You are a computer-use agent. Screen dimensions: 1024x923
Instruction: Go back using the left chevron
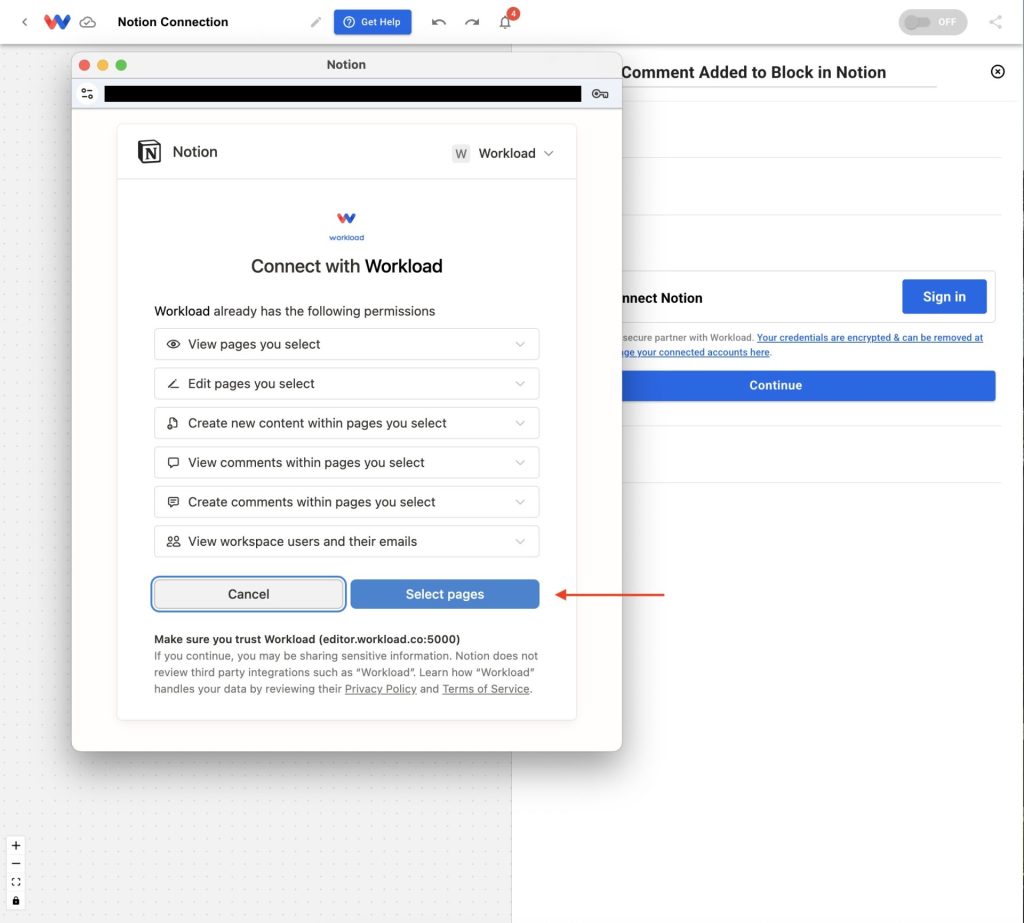click(x=25, y=22)
